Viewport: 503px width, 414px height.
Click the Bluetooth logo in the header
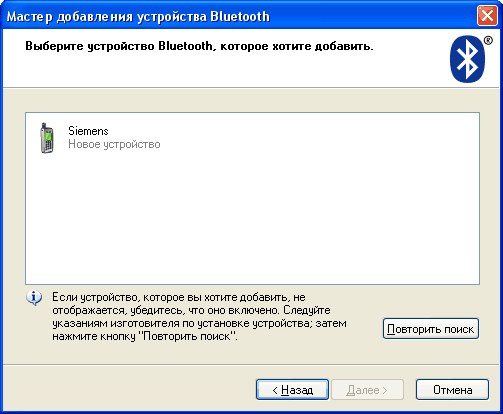467,59
